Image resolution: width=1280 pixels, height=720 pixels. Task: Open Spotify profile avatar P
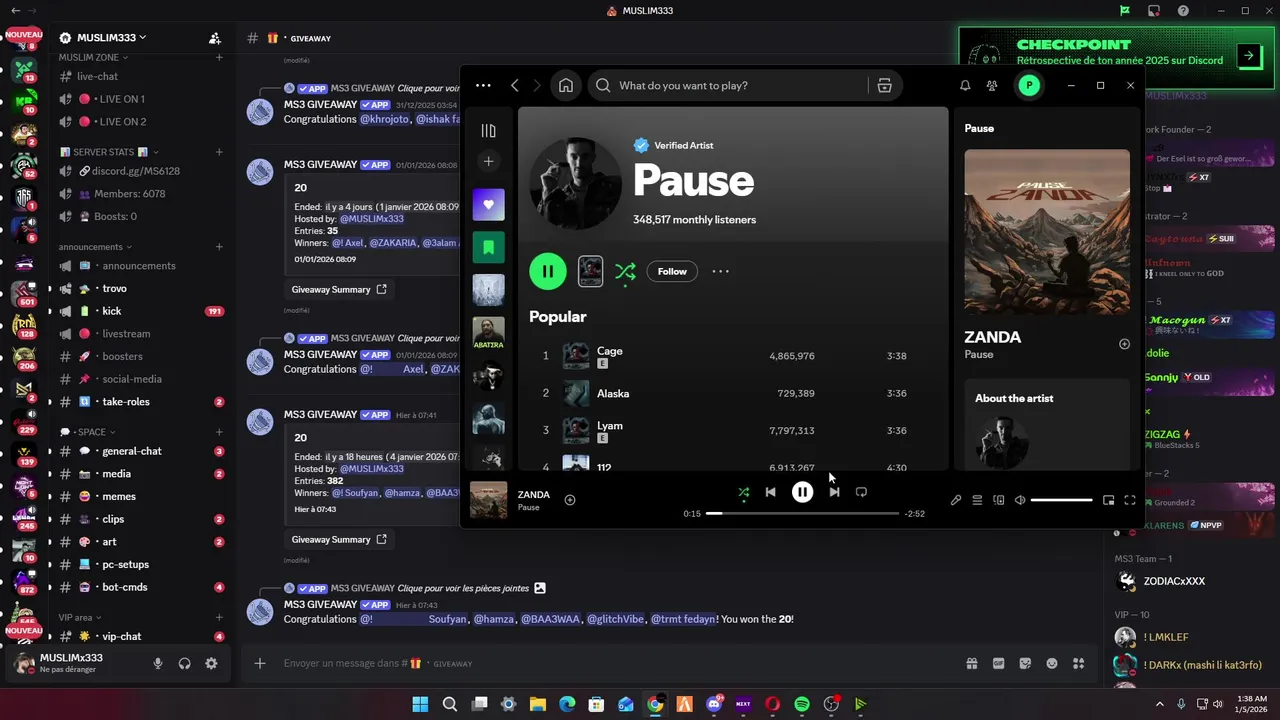[1029, 86]
